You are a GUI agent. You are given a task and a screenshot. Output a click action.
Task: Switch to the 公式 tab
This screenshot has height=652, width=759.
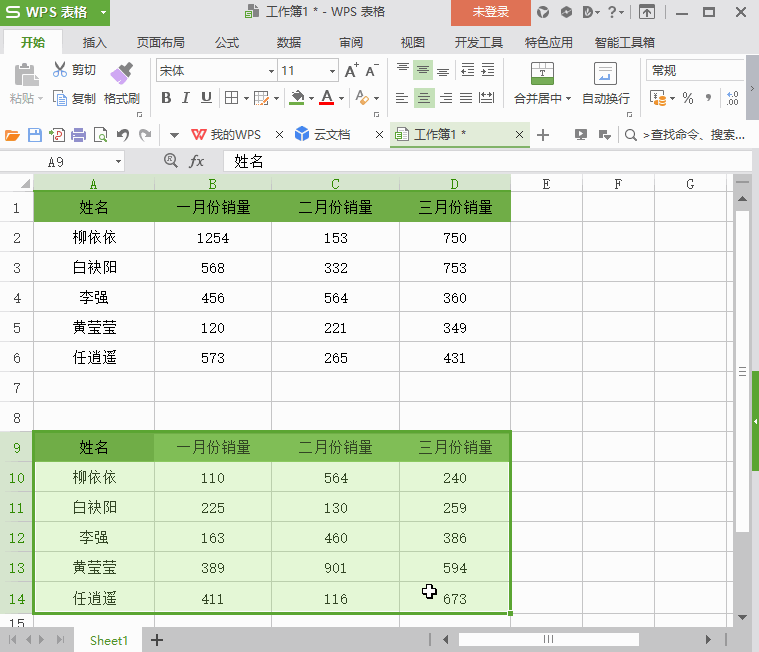[x=227, y=43]
